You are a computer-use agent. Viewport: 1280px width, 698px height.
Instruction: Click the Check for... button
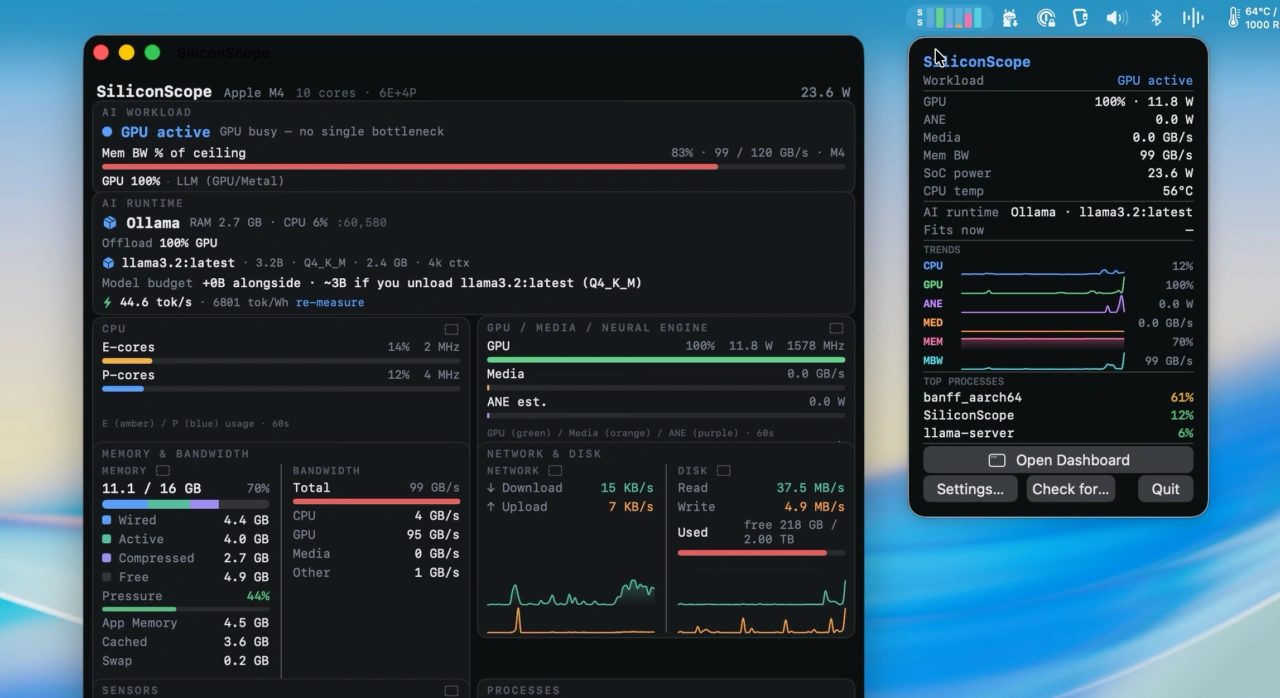pyautogui.click(x=1071, y=489)
